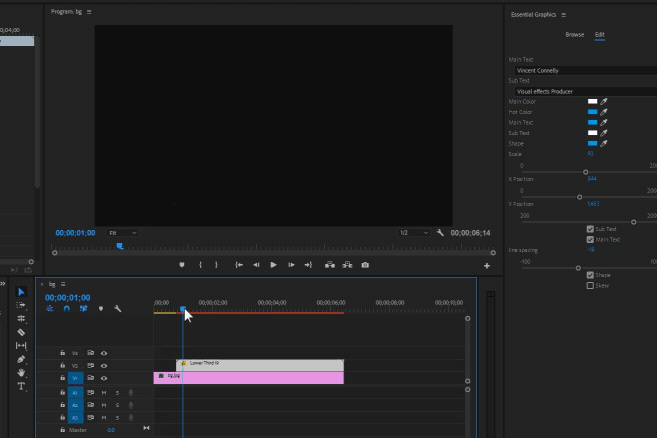Image resolution: width=657 pixels, height=438 pixels.
Task: Toggle the A1 track target
Action: coord(75,393)
